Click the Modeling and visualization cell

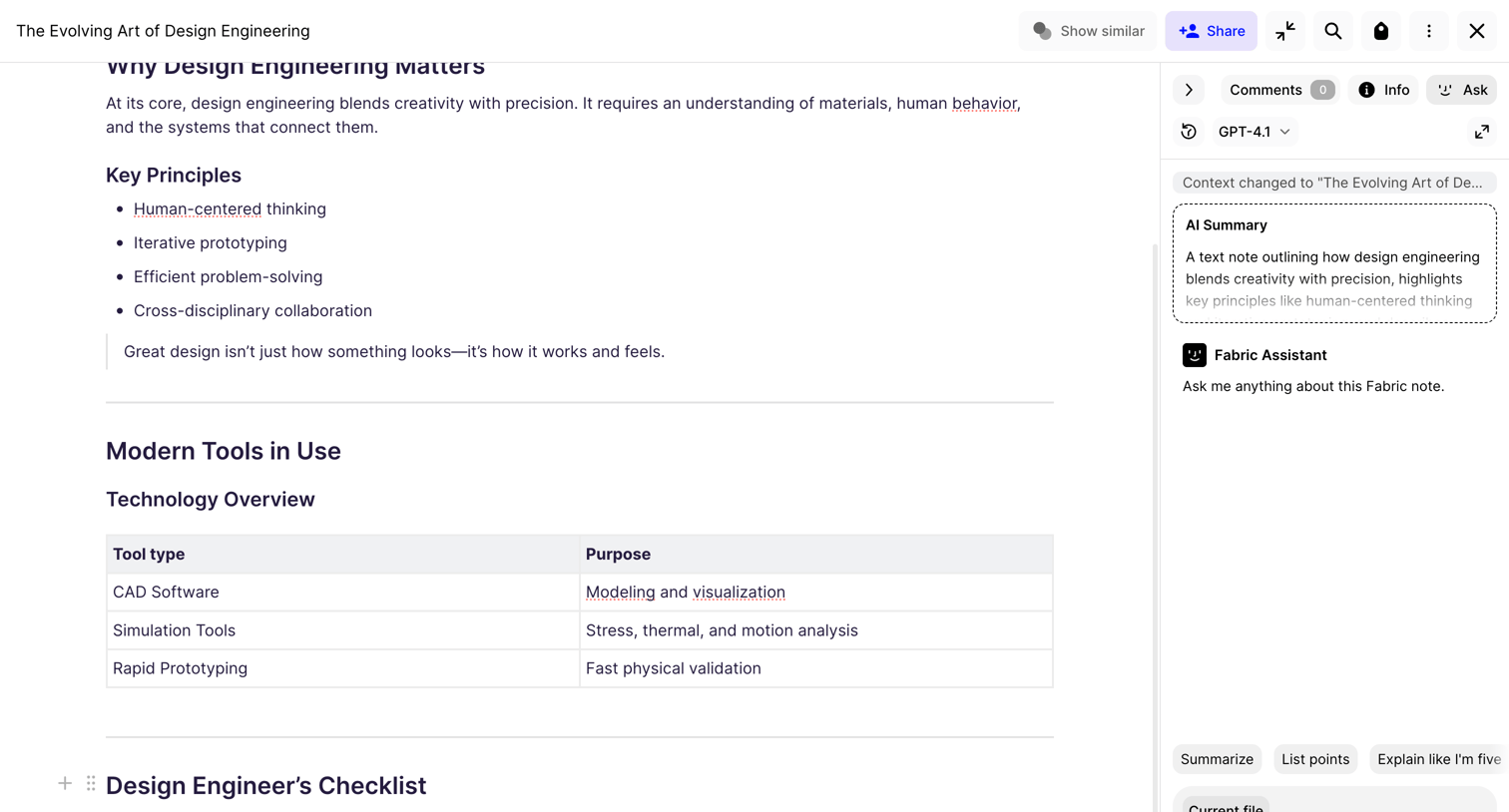point(816,593)
